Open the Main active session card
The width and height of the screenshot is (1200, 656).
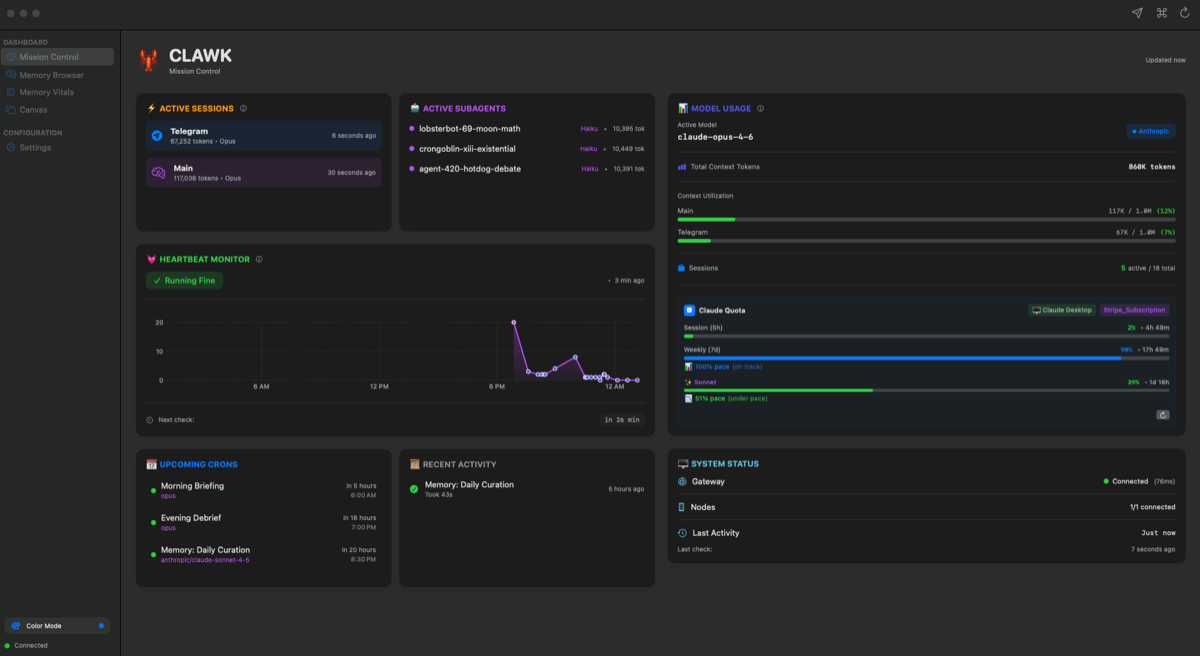point(264,173)
